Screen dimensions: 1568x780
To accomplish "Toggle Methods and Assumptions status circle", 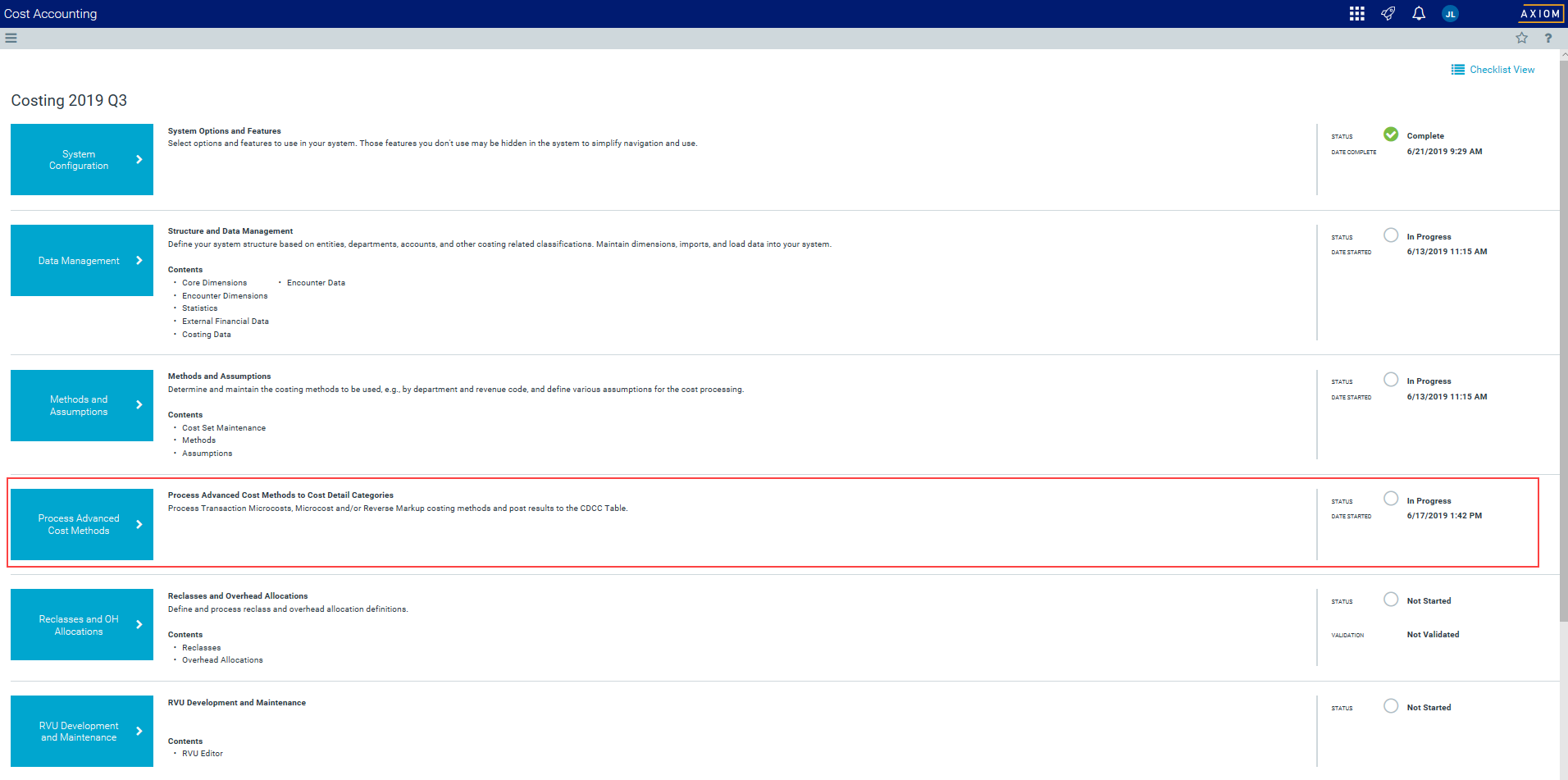I will 1391,380.
